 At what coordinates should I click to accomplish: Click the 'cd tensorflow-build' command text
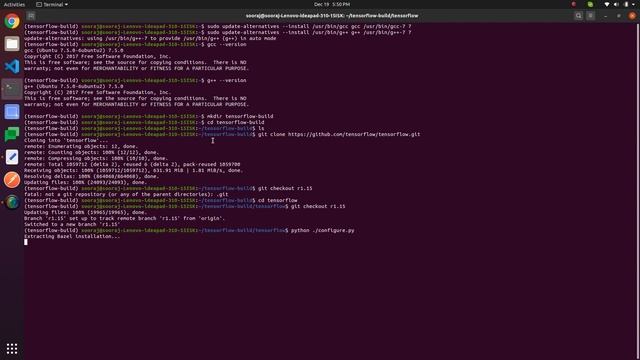coord(236,122)
